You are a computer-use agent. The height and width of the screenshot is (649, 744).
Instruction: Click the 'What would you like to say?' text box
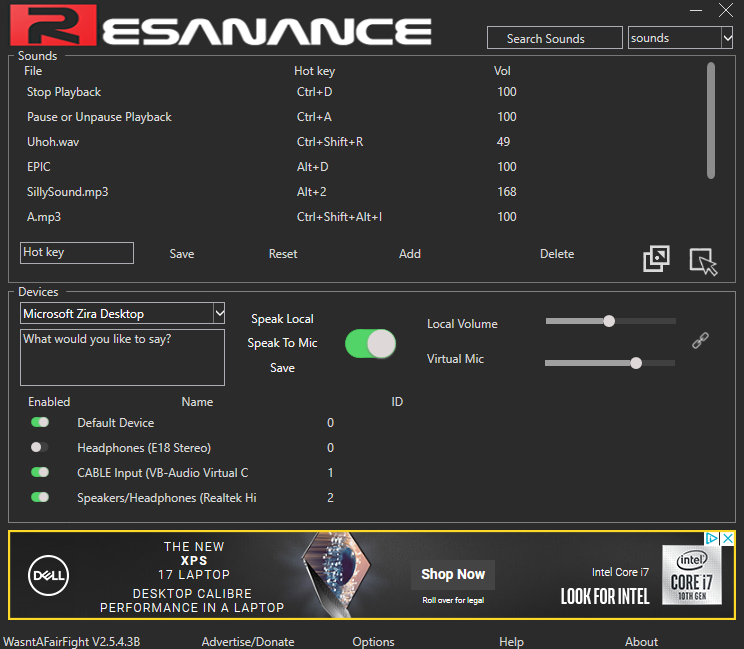coord(122,358)
